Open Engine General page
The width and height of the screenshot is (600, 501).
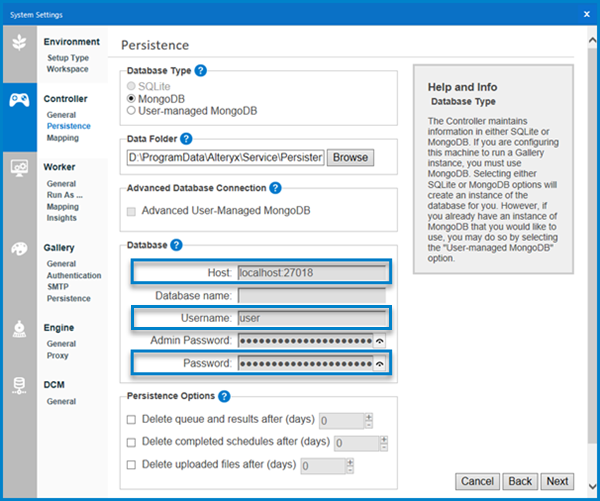point(61,344)
